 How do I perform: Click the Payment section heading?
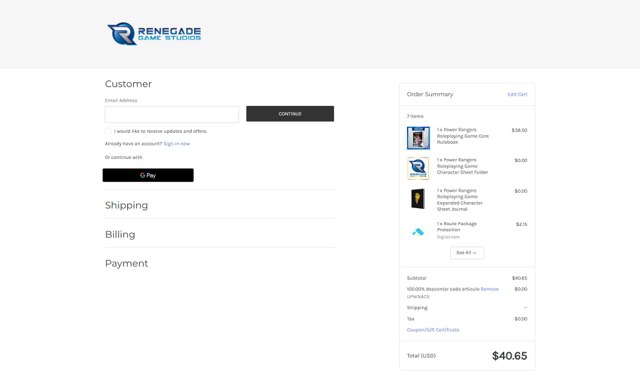click(x=127, y=263)
